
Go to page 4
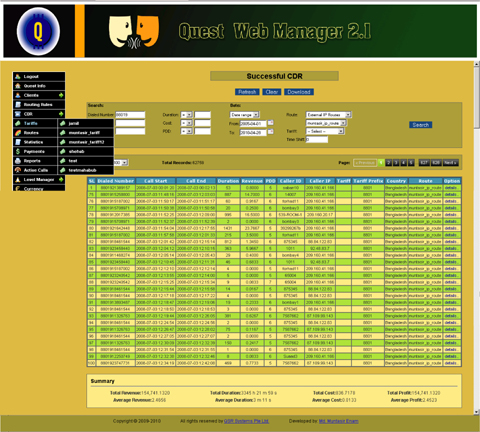click(404, 163)
